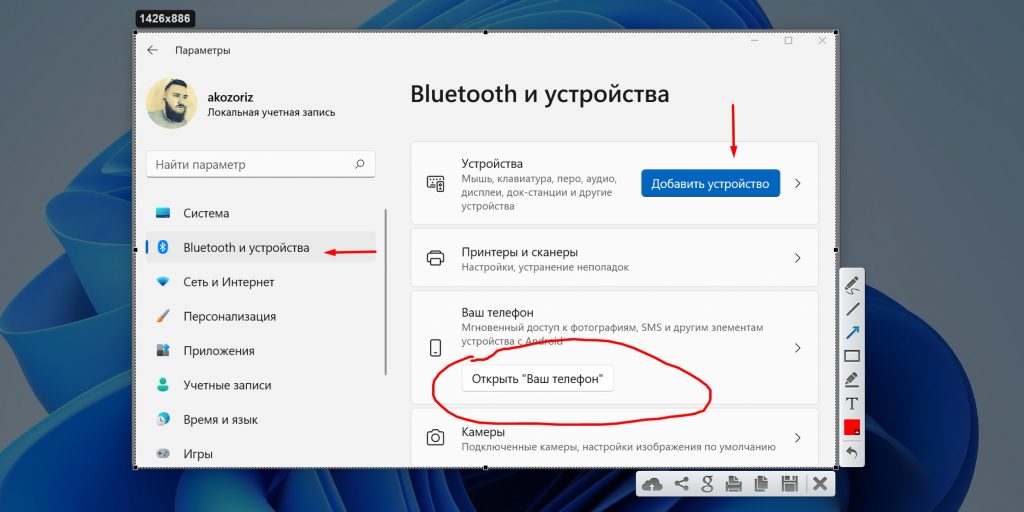This screenshot has width=1024, height=512.
Task: Select the Lightshot text tool
Action: [x=852, y=403]
